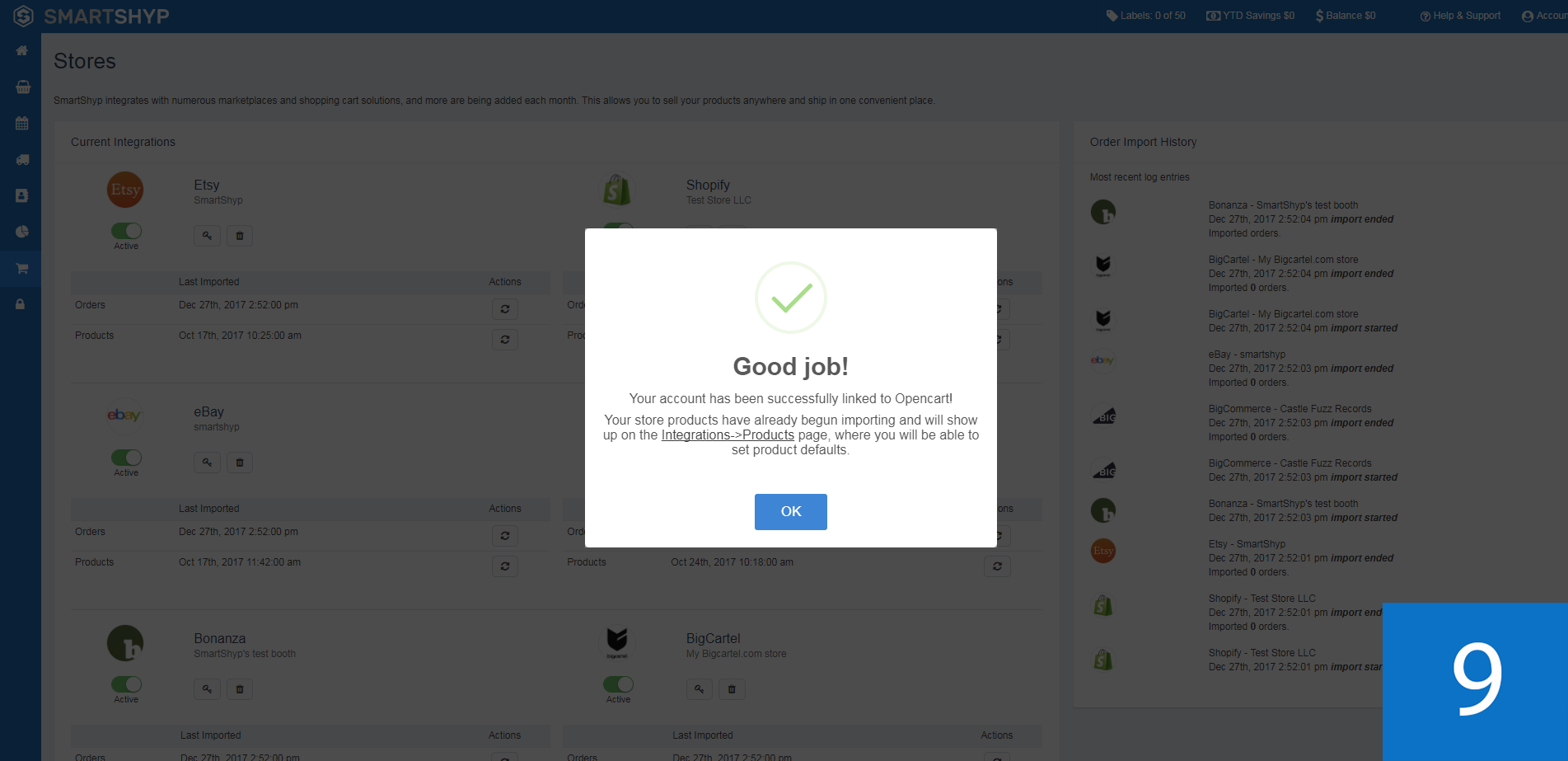Click the eBay store name heading
The height and width of the screenshot is (761, 1568).
point(208,411)
